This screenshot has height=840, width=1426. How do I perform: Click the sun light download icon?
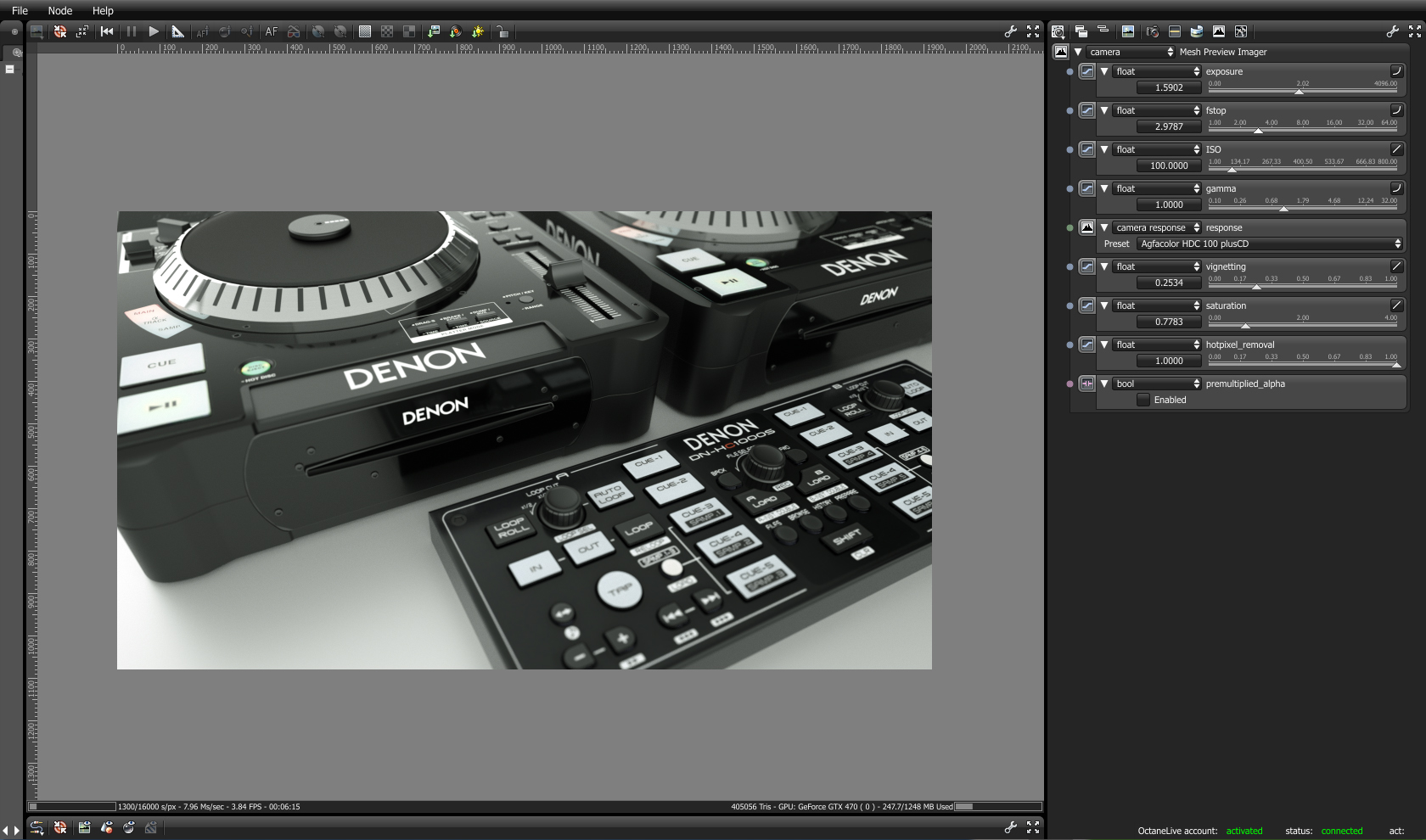[478, 31]
